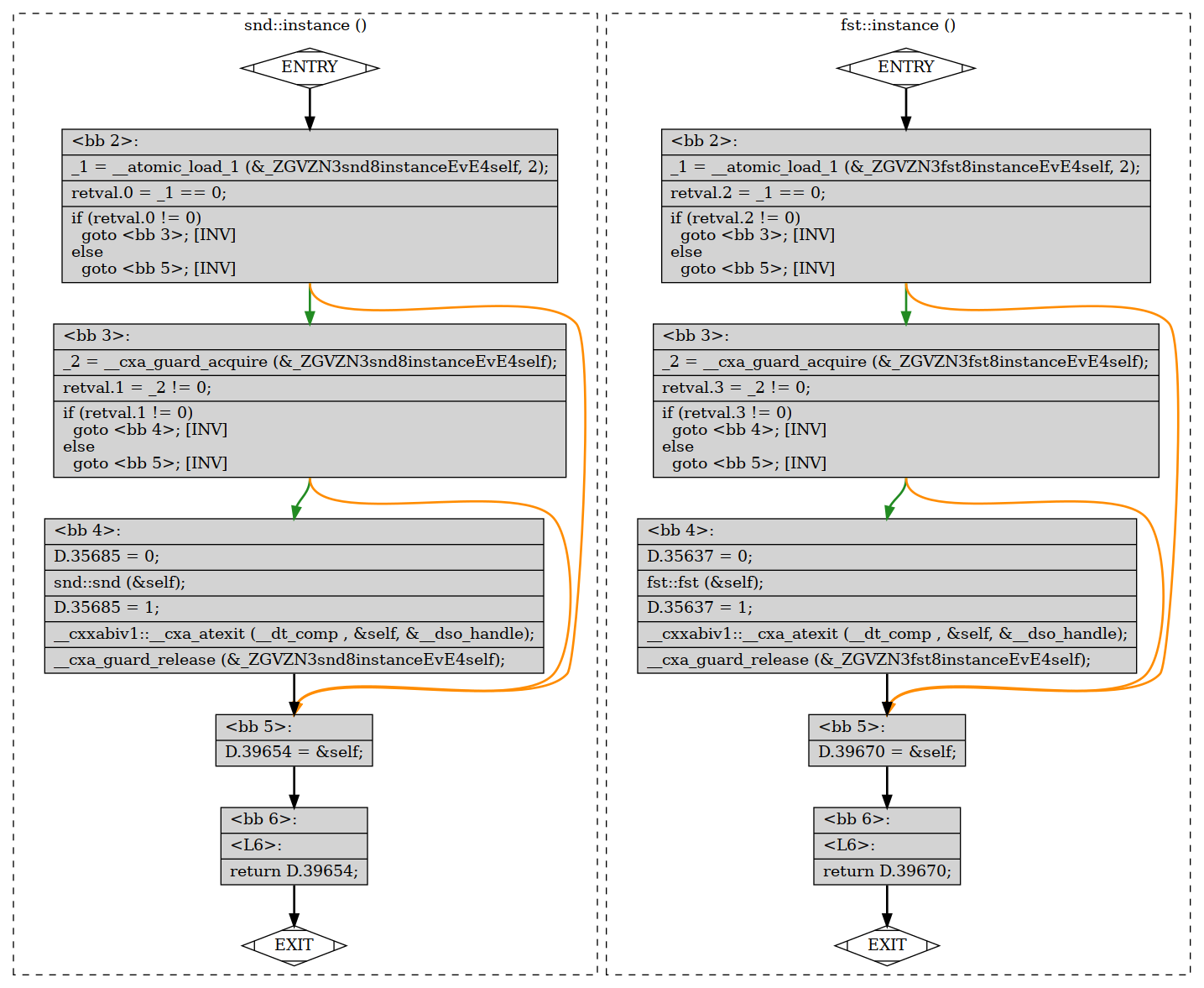
Task: Select 'D.39654 = &self;' statement
Action: [294, 752]
